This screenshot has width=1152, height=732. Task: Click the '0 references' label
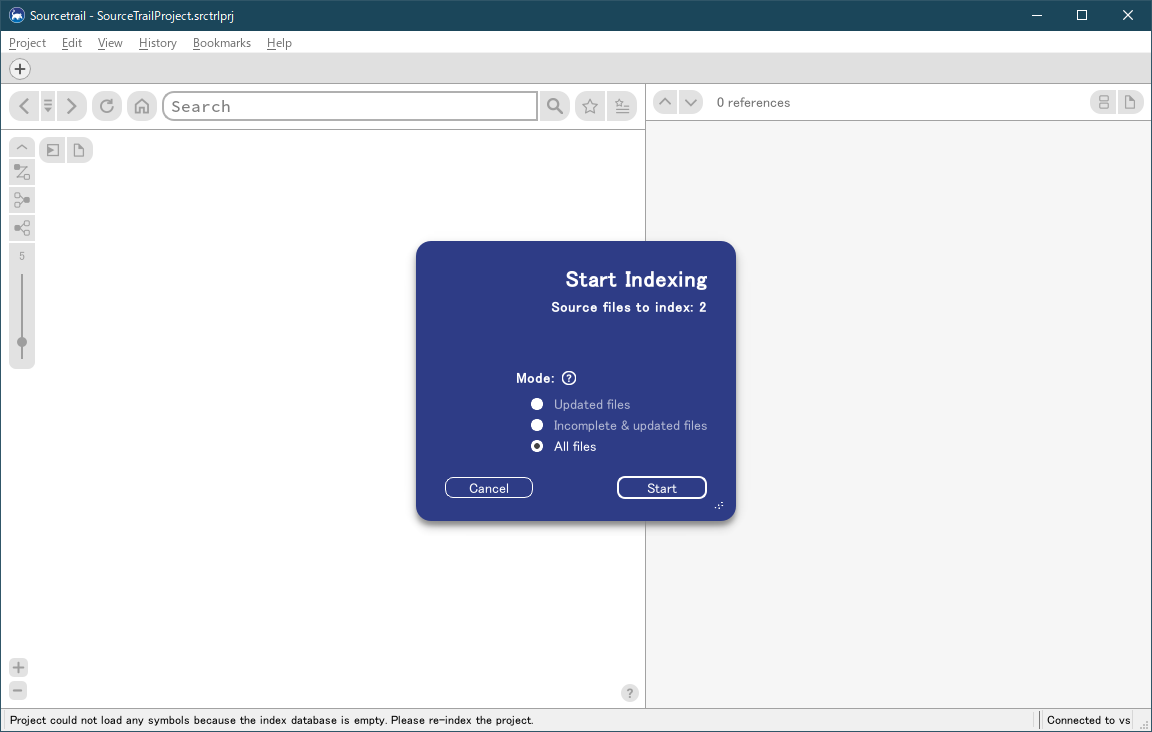point(753,103)
